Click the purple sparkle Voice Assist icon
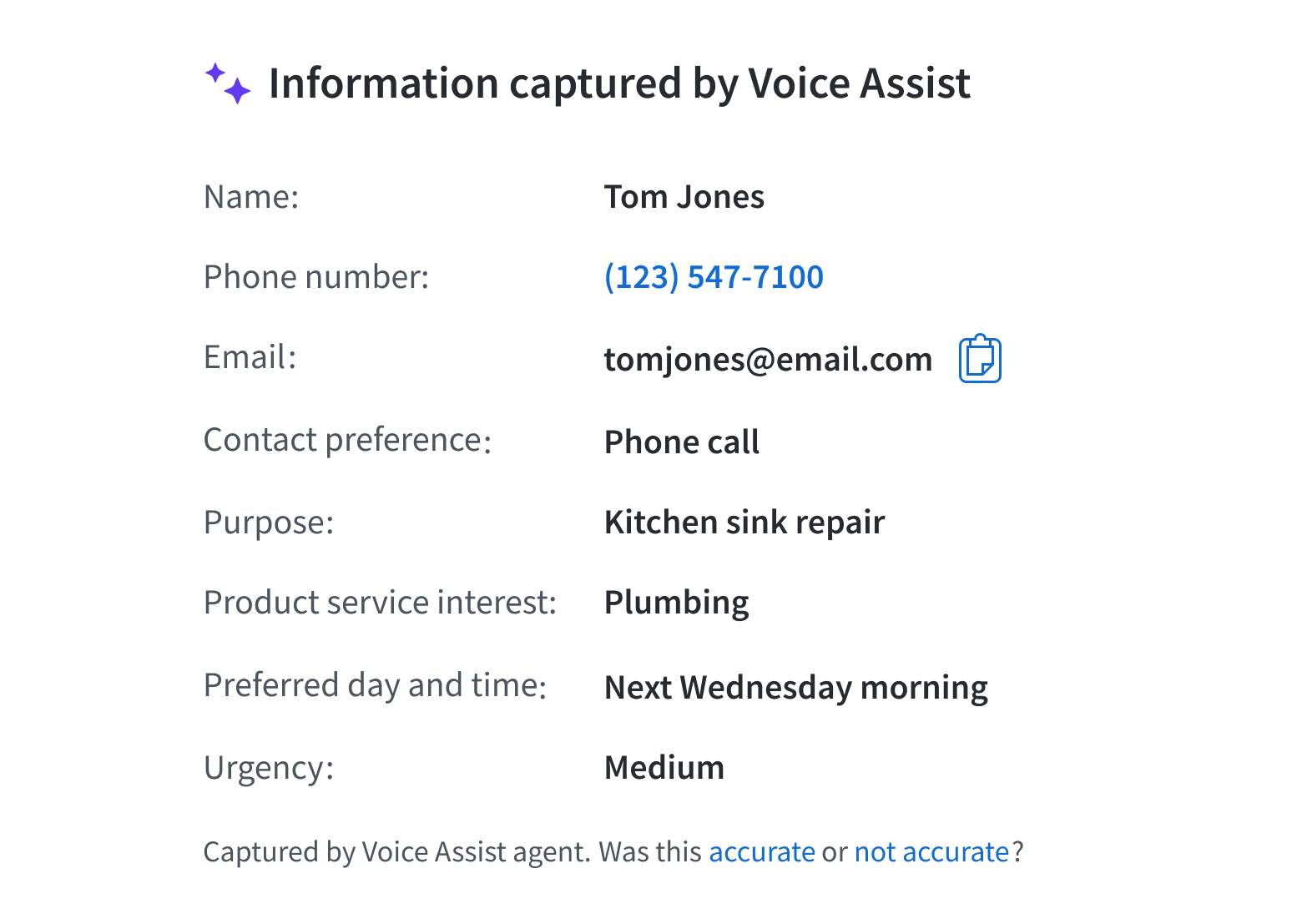 pyautogui.click(x=228, y=83)
